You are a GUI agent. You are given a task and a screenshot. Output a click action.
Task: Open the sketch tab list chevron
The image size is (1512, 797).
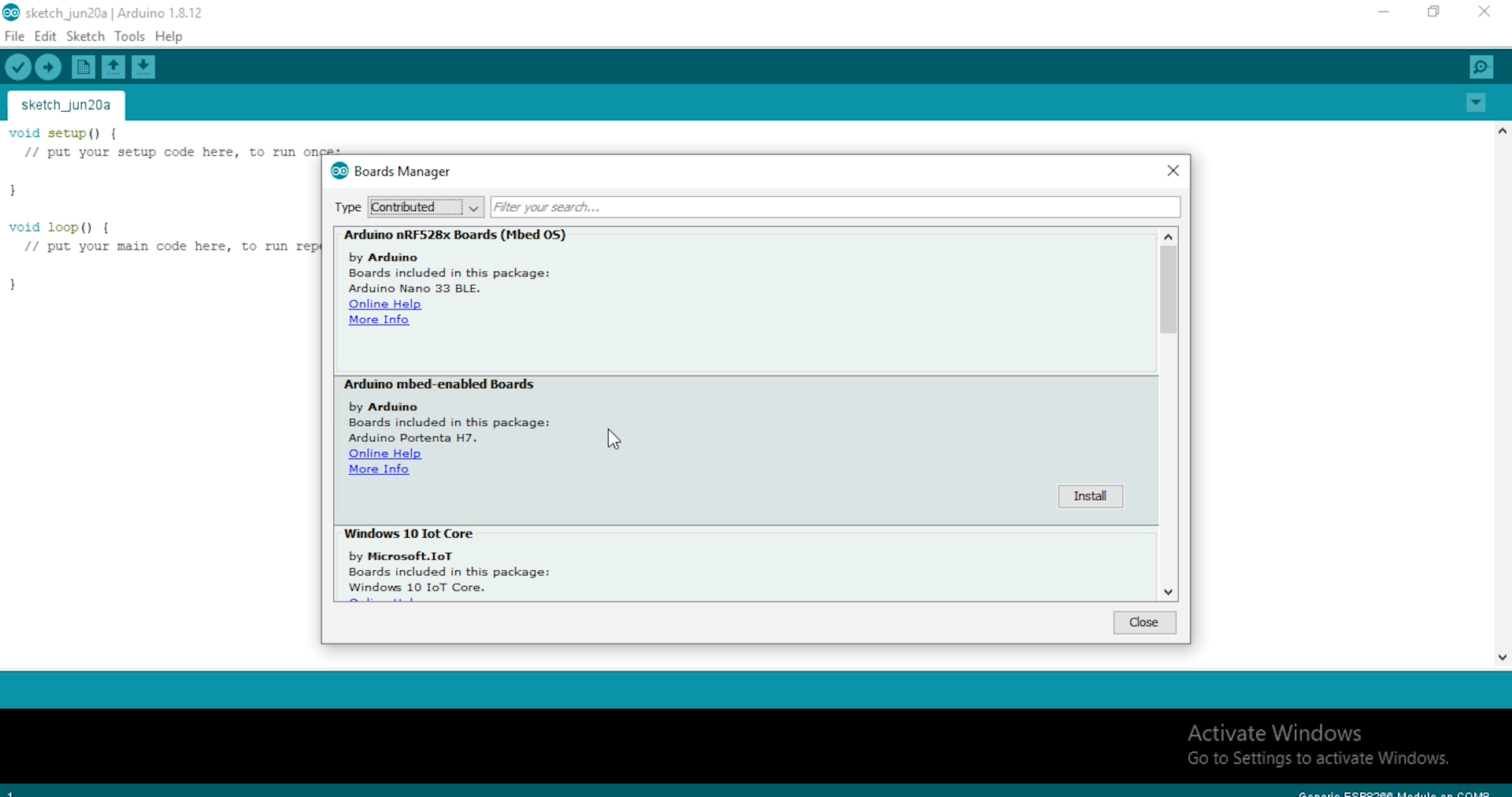1477,103
